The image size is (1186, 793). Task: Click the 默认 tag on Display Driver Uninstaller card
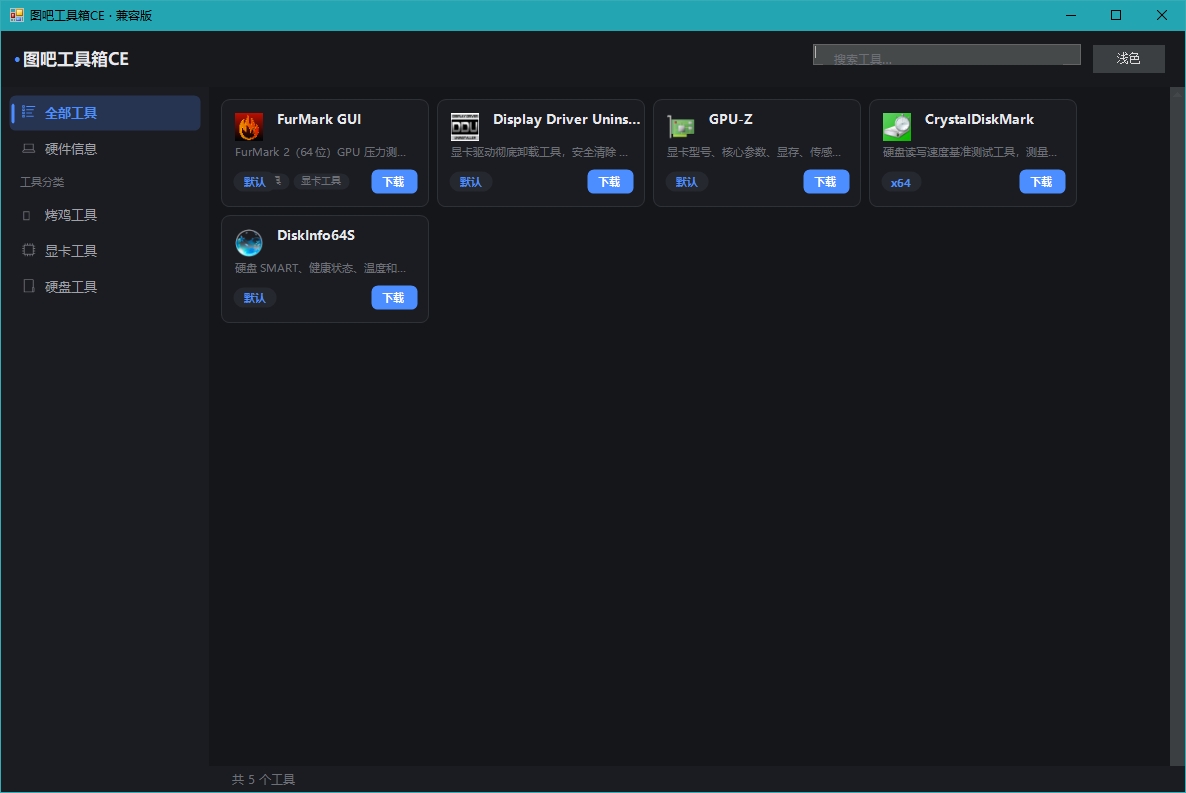click(470, 182)
